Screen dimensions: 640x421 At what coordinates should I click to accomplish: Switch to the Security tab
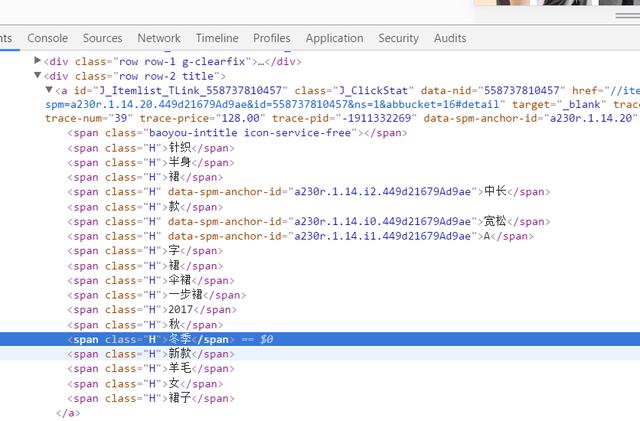click(x=398, y=38)
